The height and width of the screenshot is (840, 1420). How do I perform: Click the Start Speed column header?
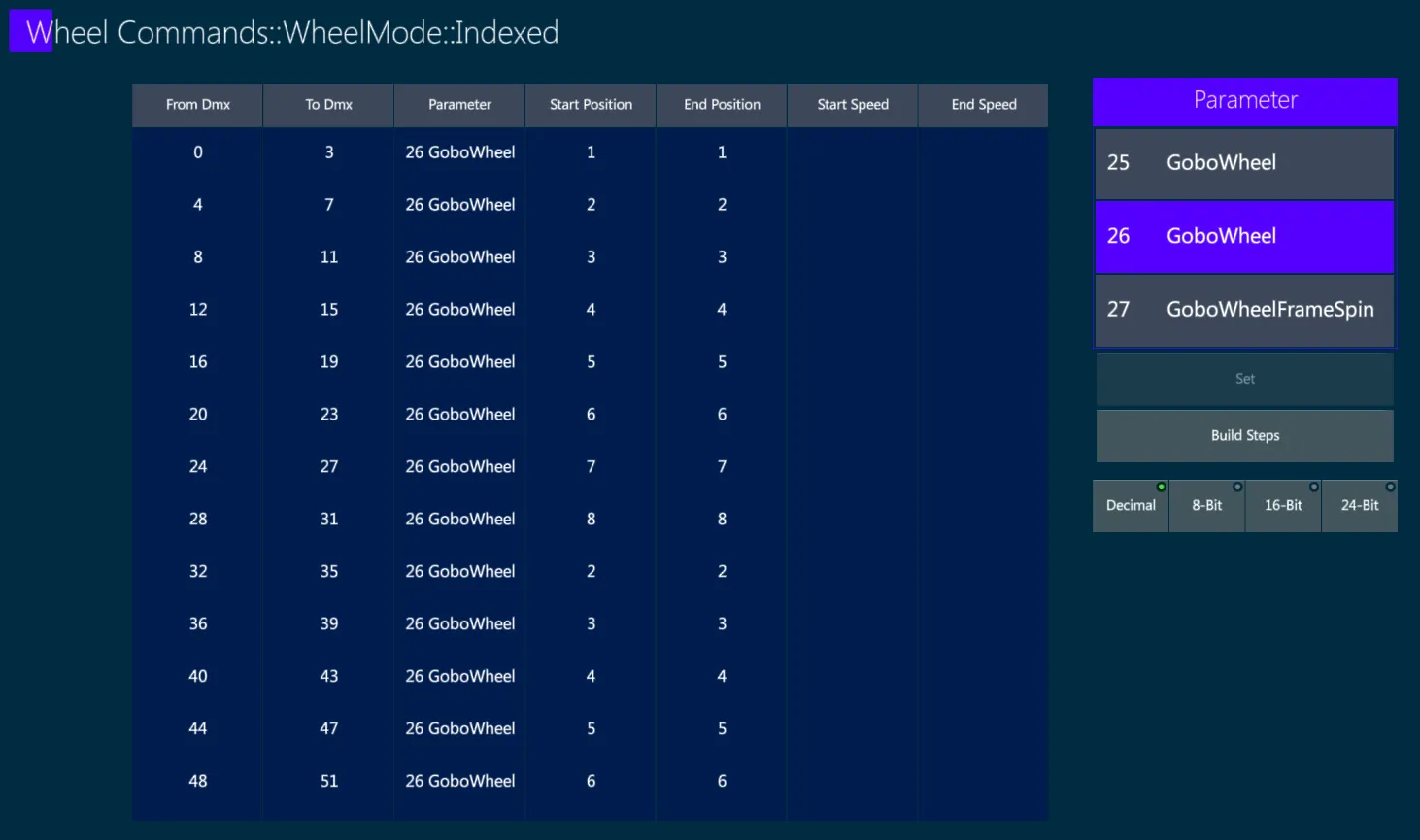(x=853, y=105)
